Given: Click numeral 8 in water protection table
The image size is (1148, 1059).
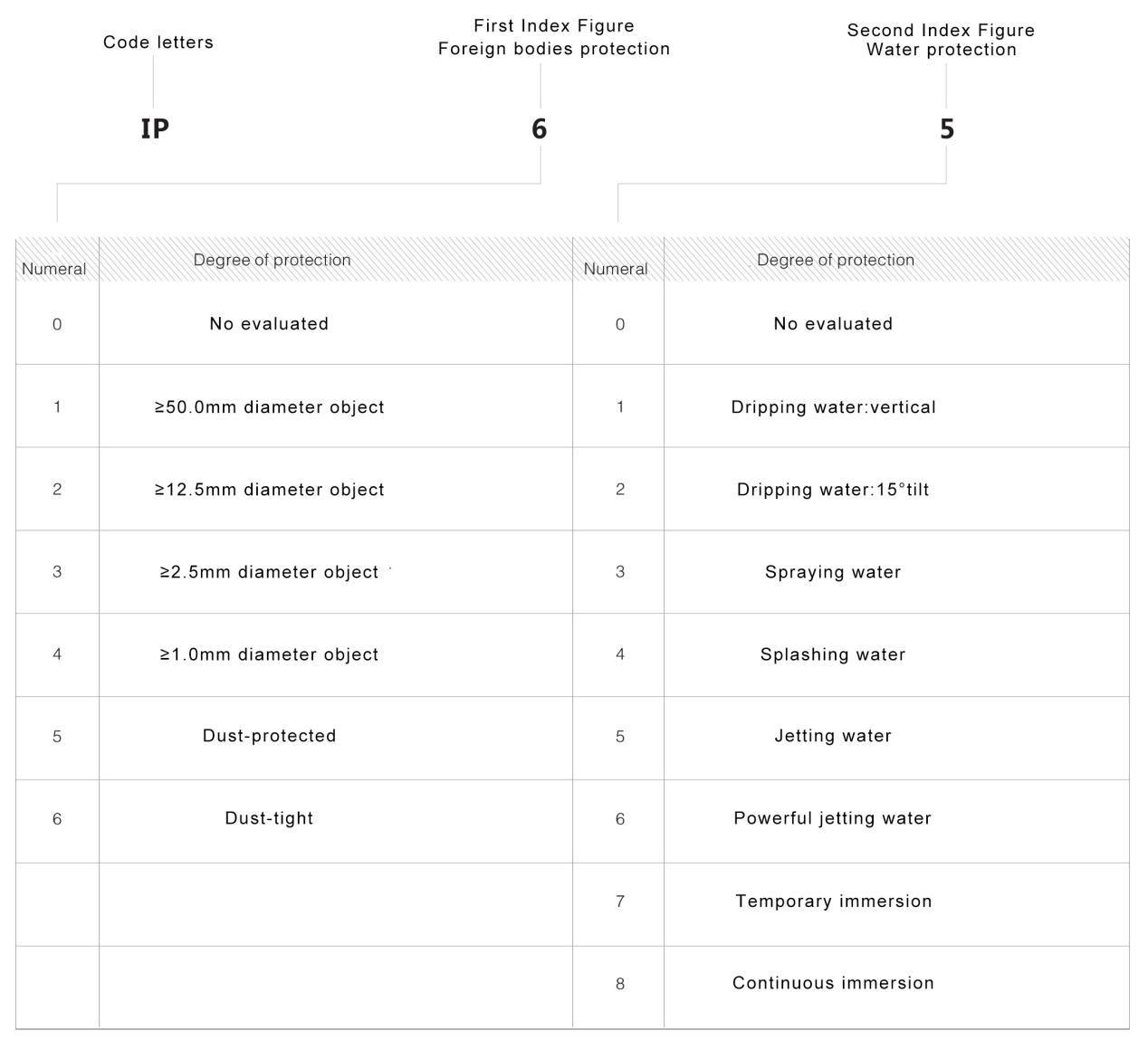Looking at the screenshot, I should tap(620, 984).
